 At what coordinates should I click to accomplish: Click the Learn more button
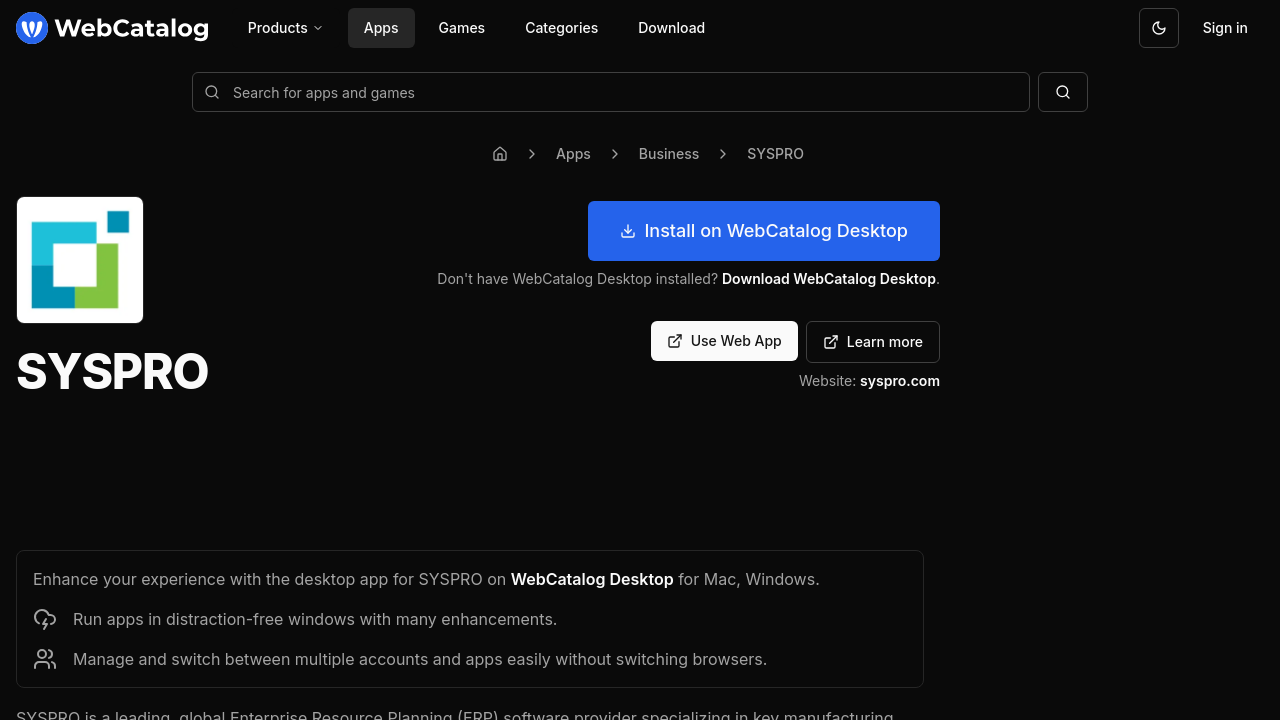tap(872, 342)
